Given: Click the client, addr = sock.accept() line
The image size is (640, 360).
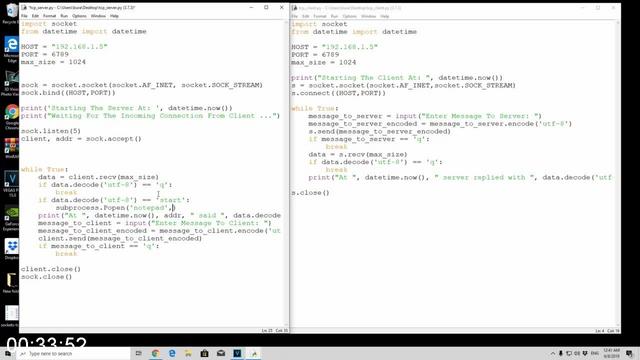Looking at the screenshot, I should [81, 139].
